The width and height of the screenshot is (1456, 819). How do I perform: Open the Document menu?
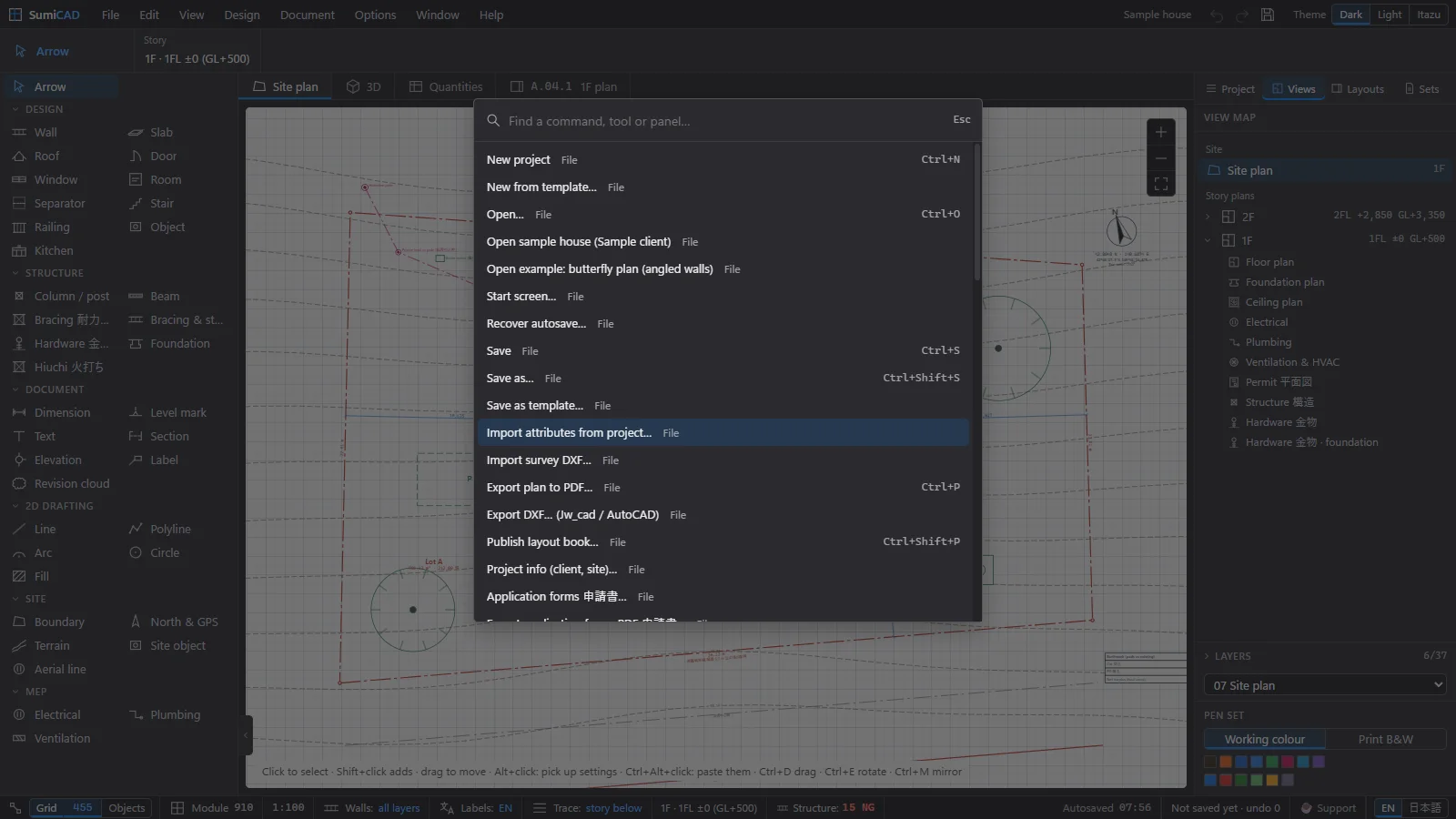pyautogui.click(x=307, y=15)
